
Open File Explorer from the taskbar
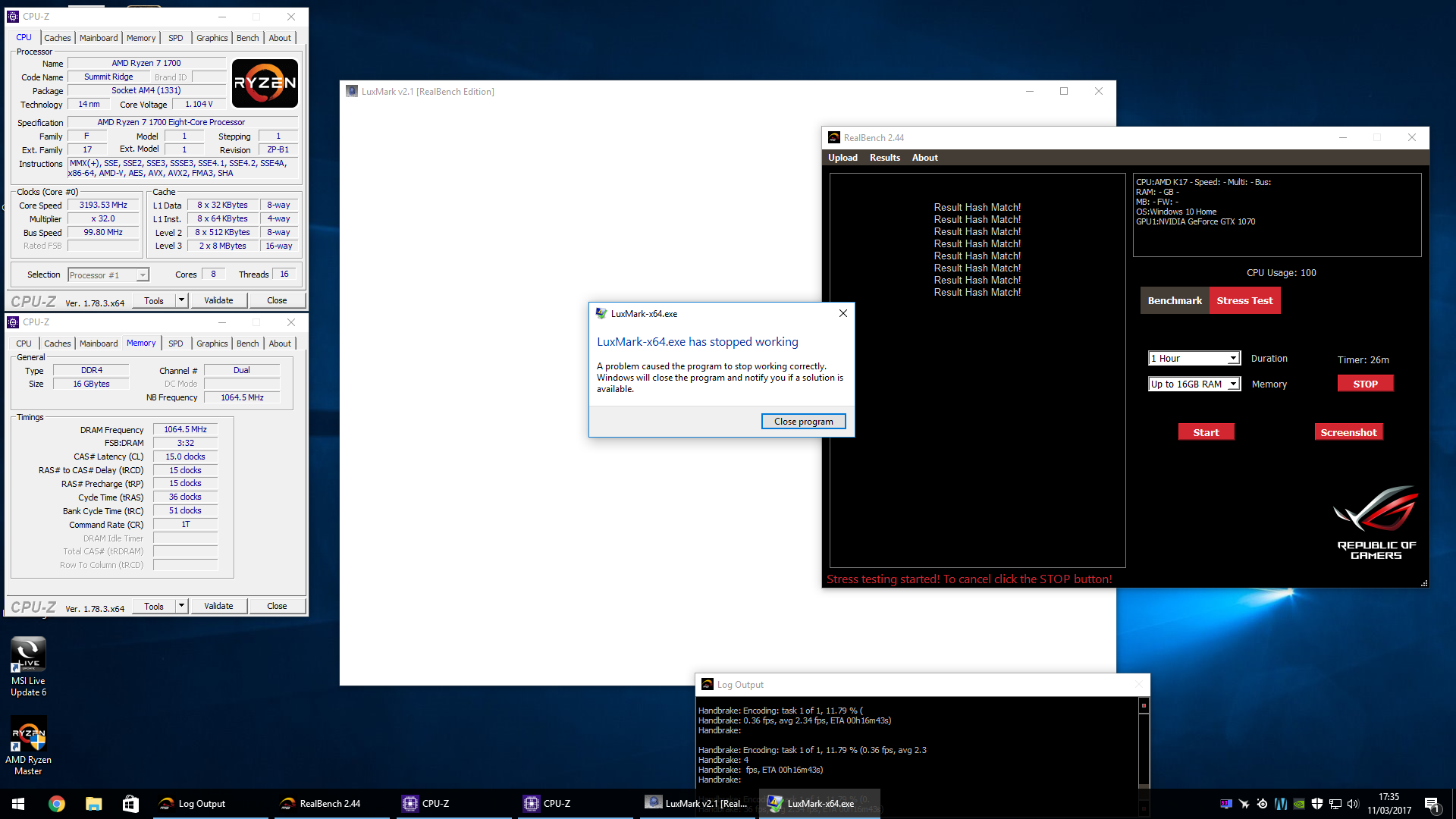pos(93,804)
